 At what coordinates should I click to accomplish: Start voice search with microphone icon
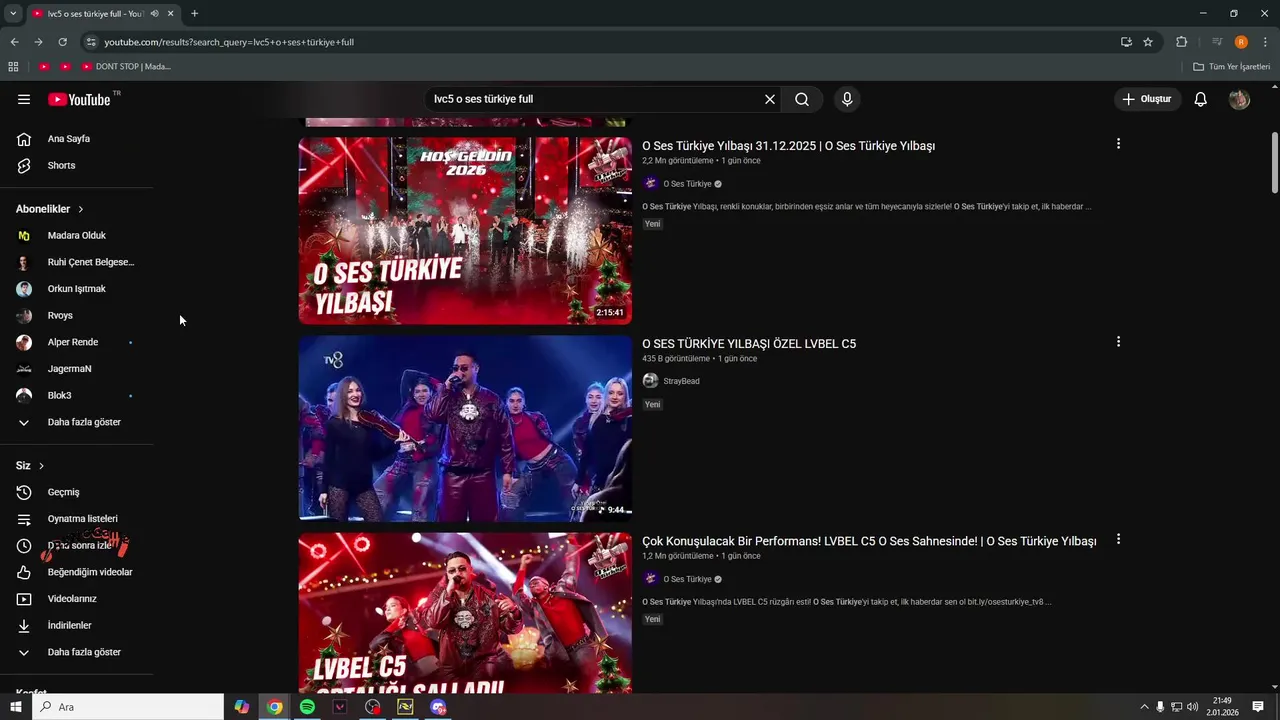[847, 99]
